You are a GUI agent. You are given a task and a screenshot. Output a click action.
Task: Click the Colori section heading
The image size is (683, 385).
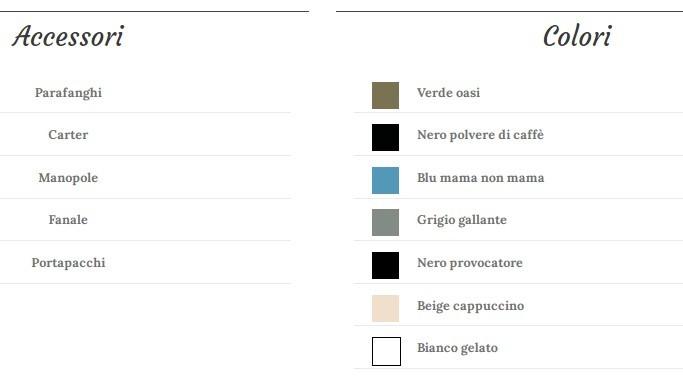point(577,36)
